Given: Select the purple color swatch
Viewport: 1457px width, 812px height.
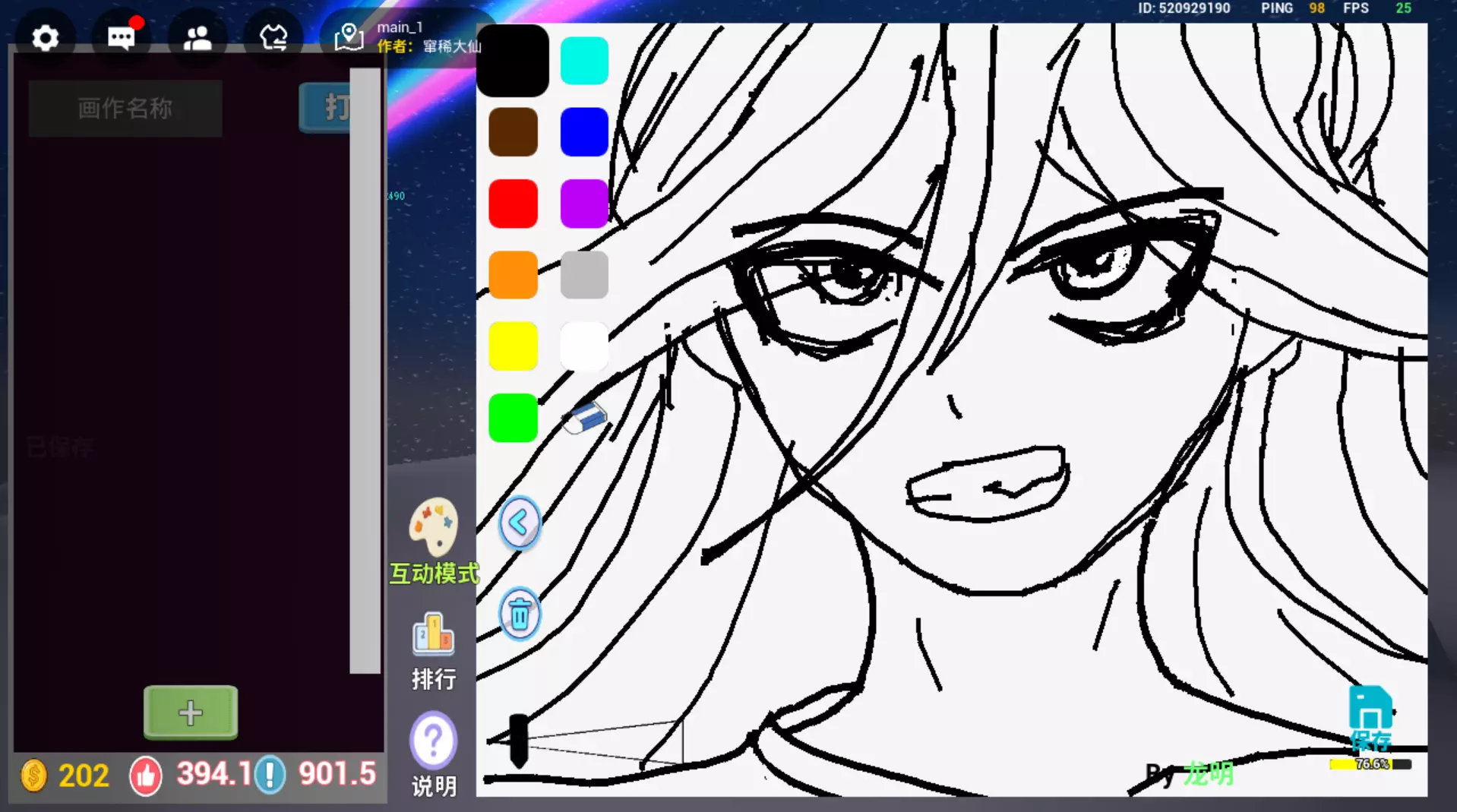Looking at the screenshot, I should (584, 204).
